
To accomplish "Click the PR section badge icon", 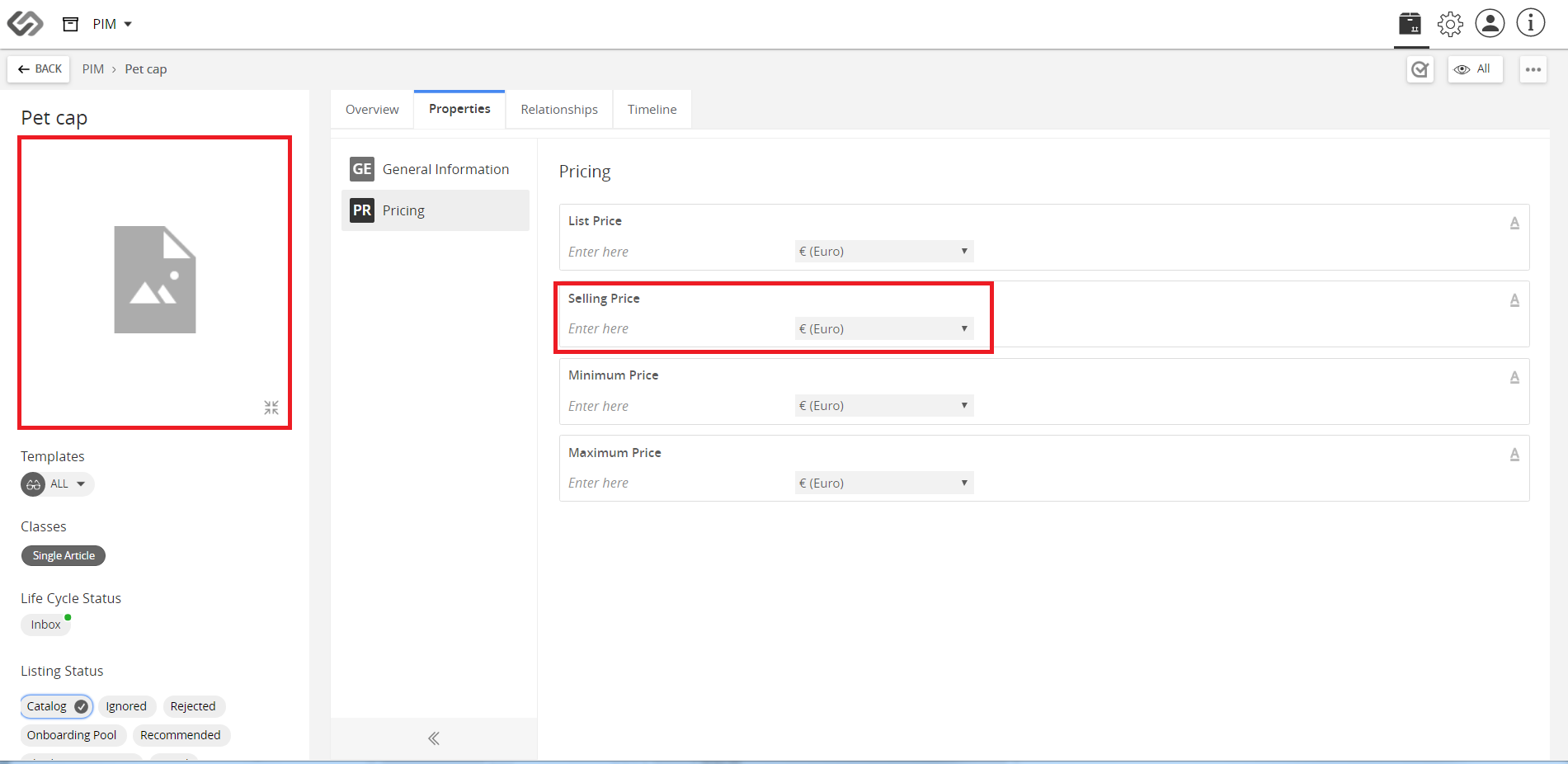I will tap(362, 210).
